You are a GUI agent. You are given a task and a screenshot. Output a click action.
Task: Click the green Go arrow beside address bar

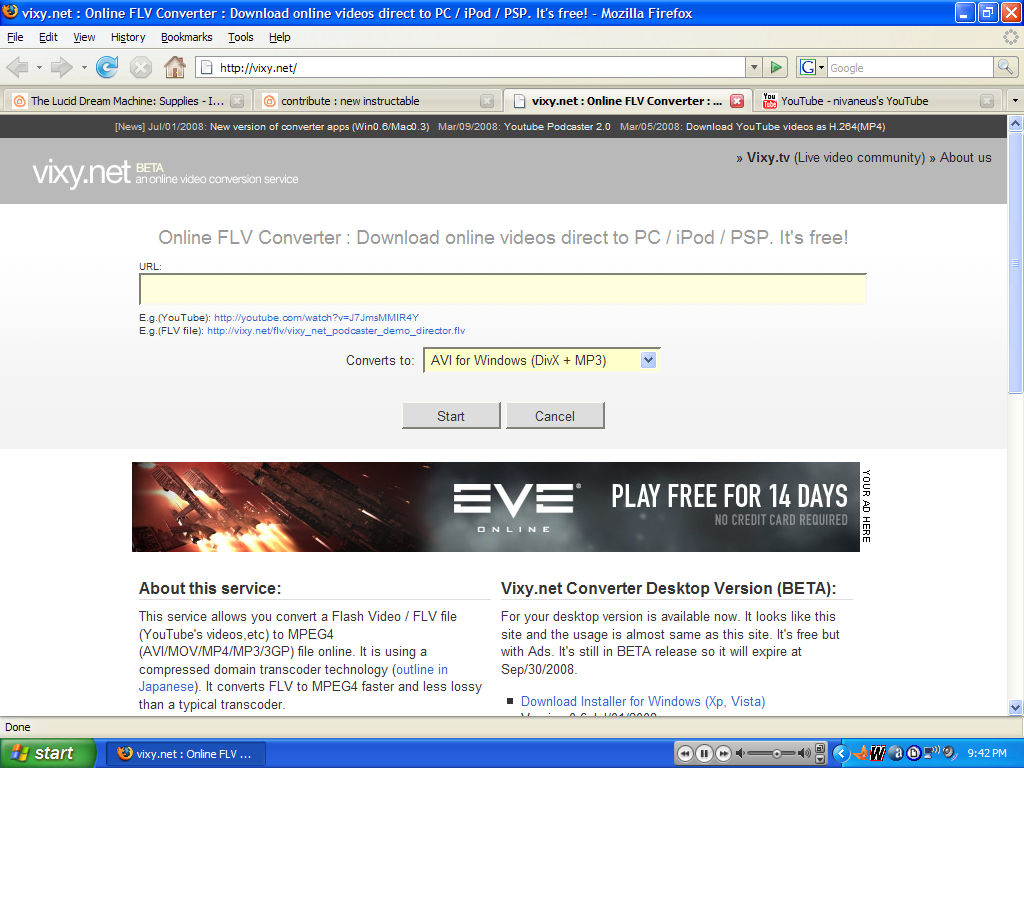pos(776,67)
